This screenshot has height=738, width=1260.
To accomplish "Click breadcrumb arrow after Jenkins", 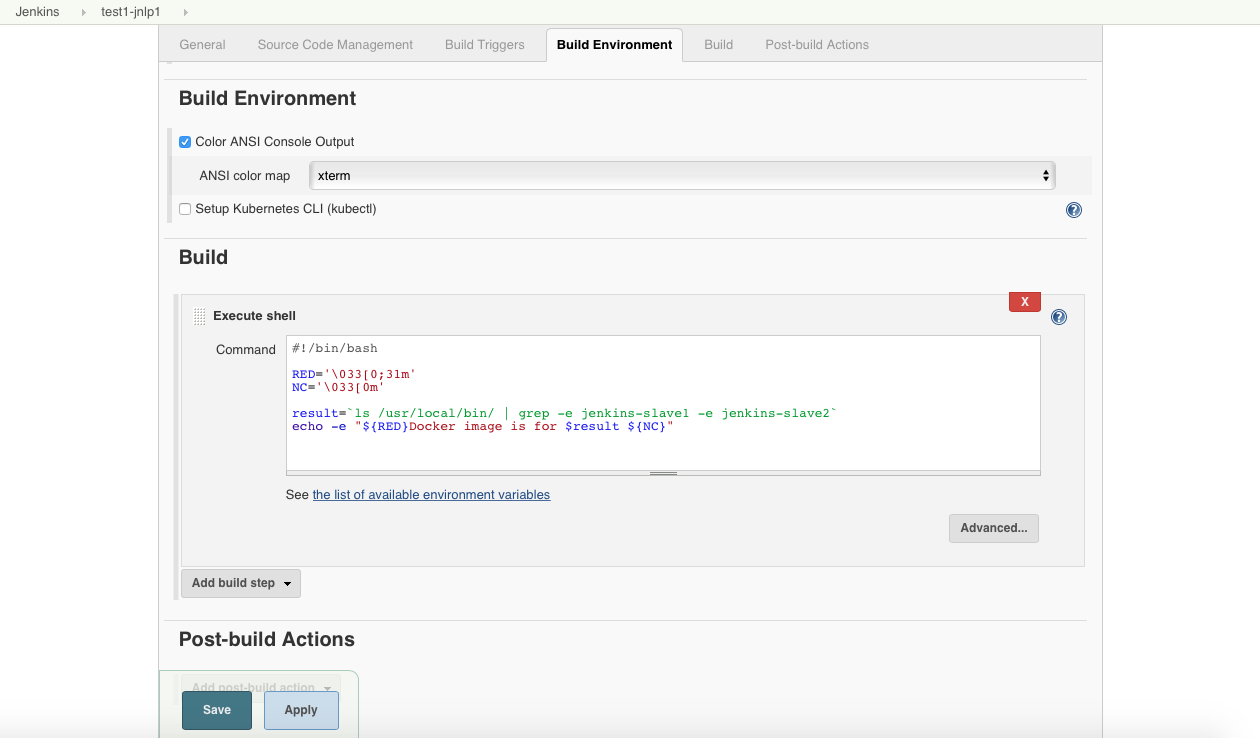I will coord(84,12).
